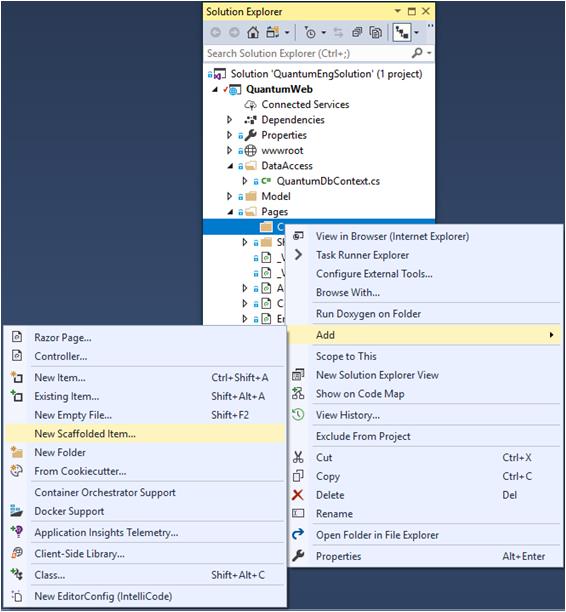Expand the Model folder node
The width and height of the screenshot is (566, 612).
[230, 196]
